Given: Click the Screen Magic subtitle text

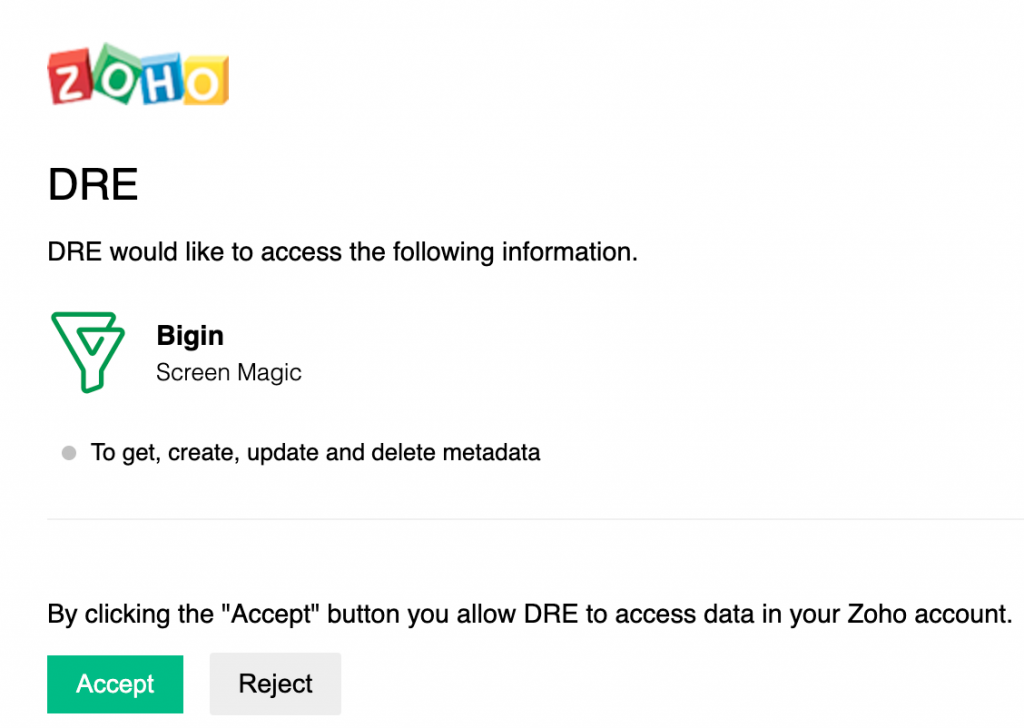Looking at the screenshot, I should pos(229,372).
